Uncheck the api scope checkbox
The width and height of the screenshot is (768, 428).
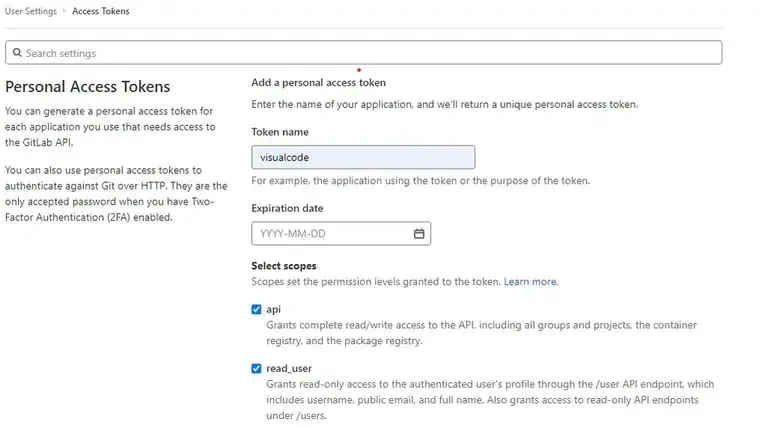[257, 310]
